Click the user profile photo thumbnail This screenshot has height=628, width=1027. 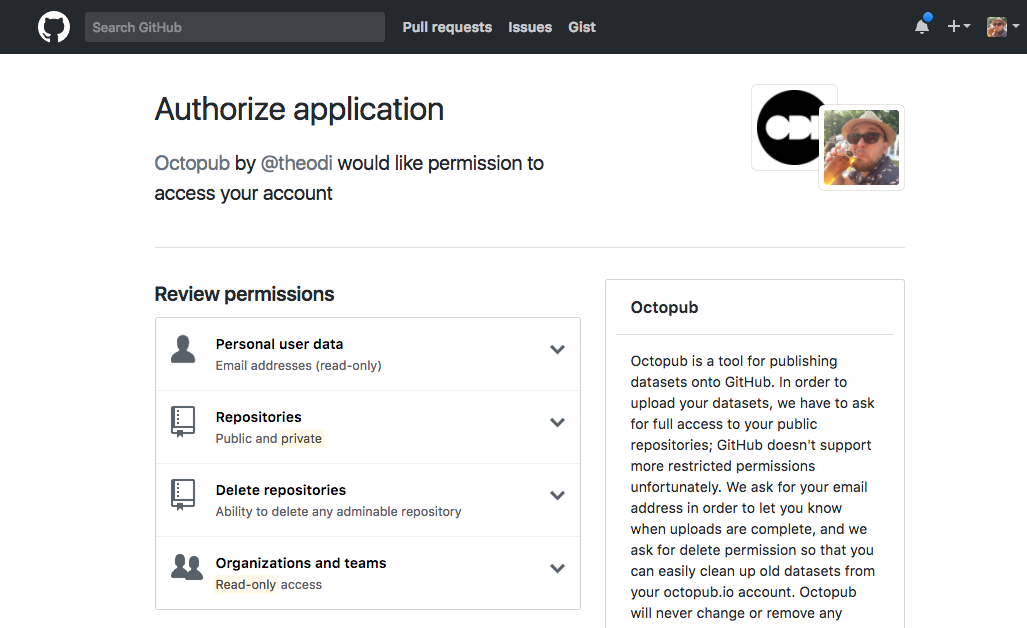pos(861,147)
